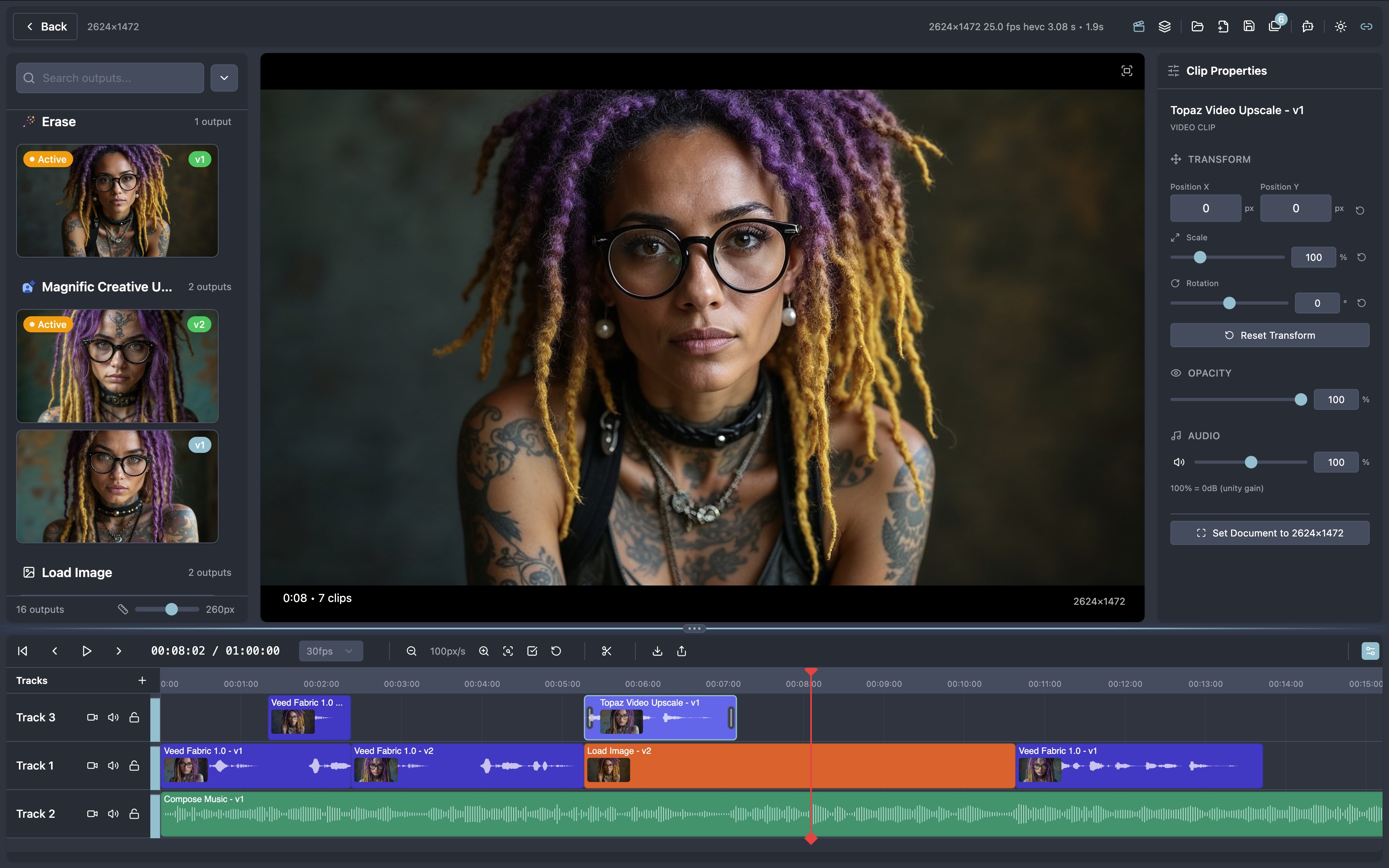Toggle the light theme brightness icon
The height and width of the screenshot is (868, 1389).
(1341, 27)
